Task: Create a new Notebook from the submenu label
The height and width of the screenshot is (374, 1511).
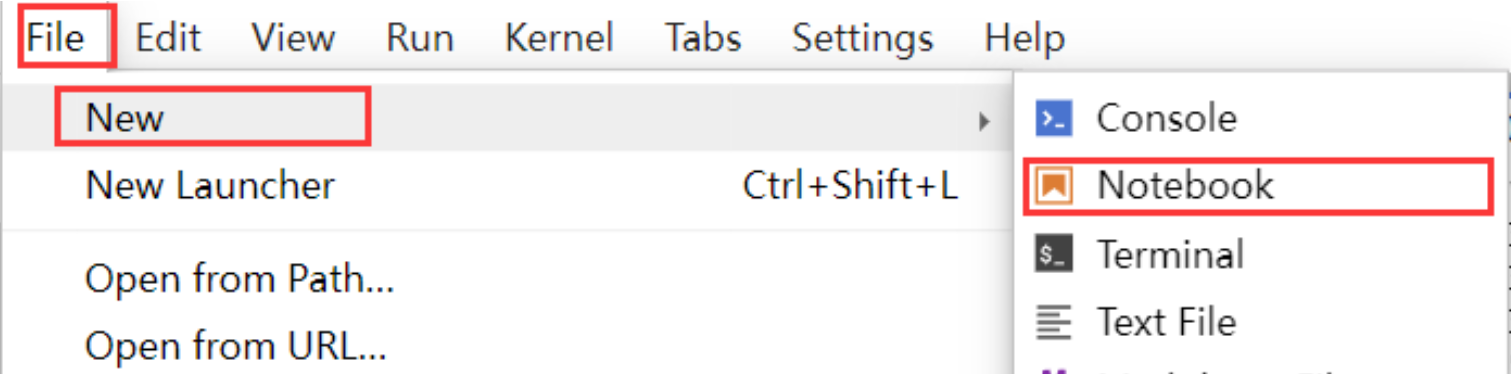Action: 1185,186
